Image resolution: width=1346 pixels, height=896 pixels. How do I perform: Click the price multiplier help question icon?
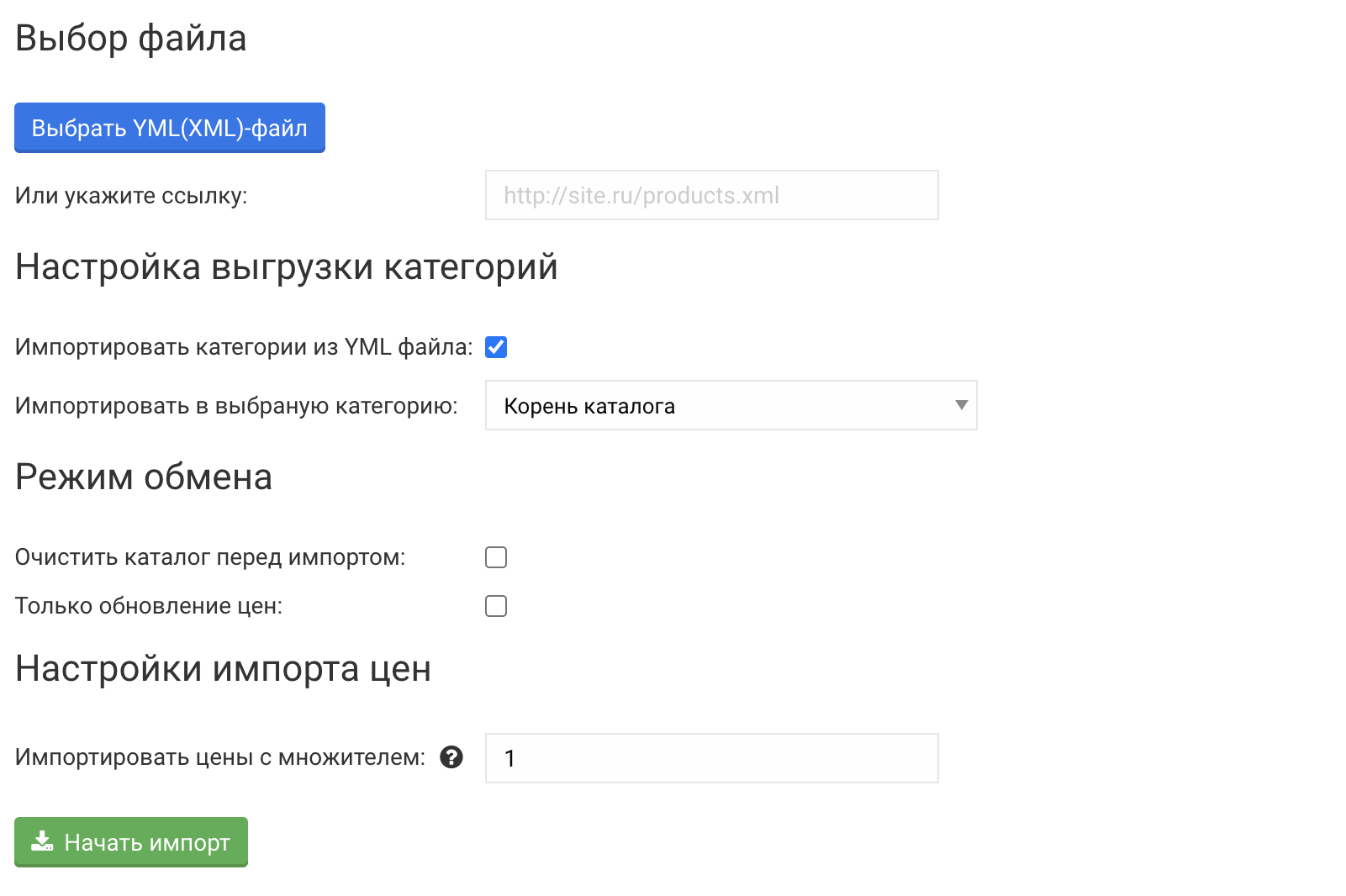(451, 757)
